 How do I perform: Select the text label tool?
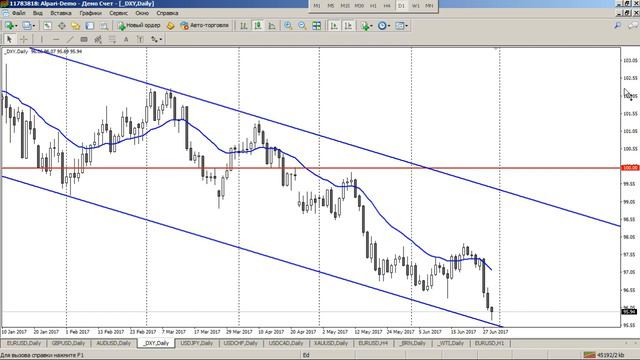[140, 39]
